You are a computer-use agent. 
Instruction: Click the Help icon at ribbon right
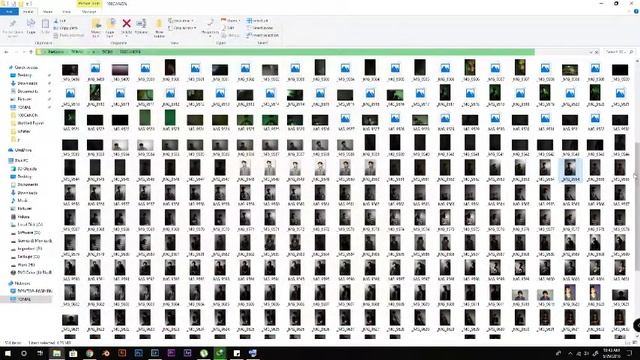636,12
